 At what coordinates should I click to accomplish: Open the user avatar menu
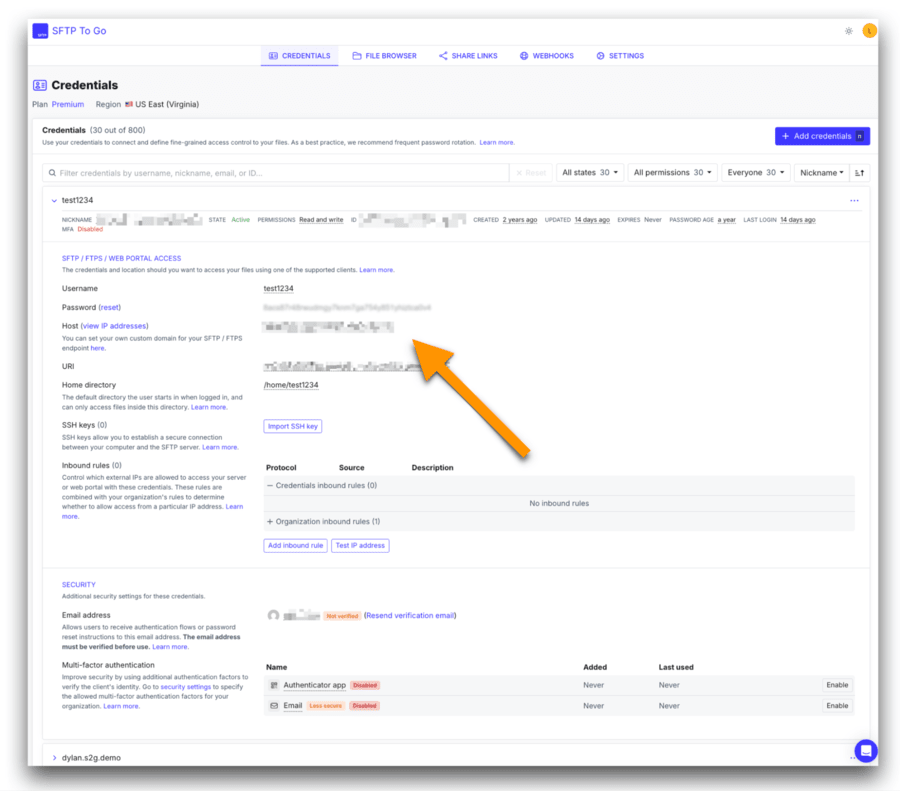point(869,30)
